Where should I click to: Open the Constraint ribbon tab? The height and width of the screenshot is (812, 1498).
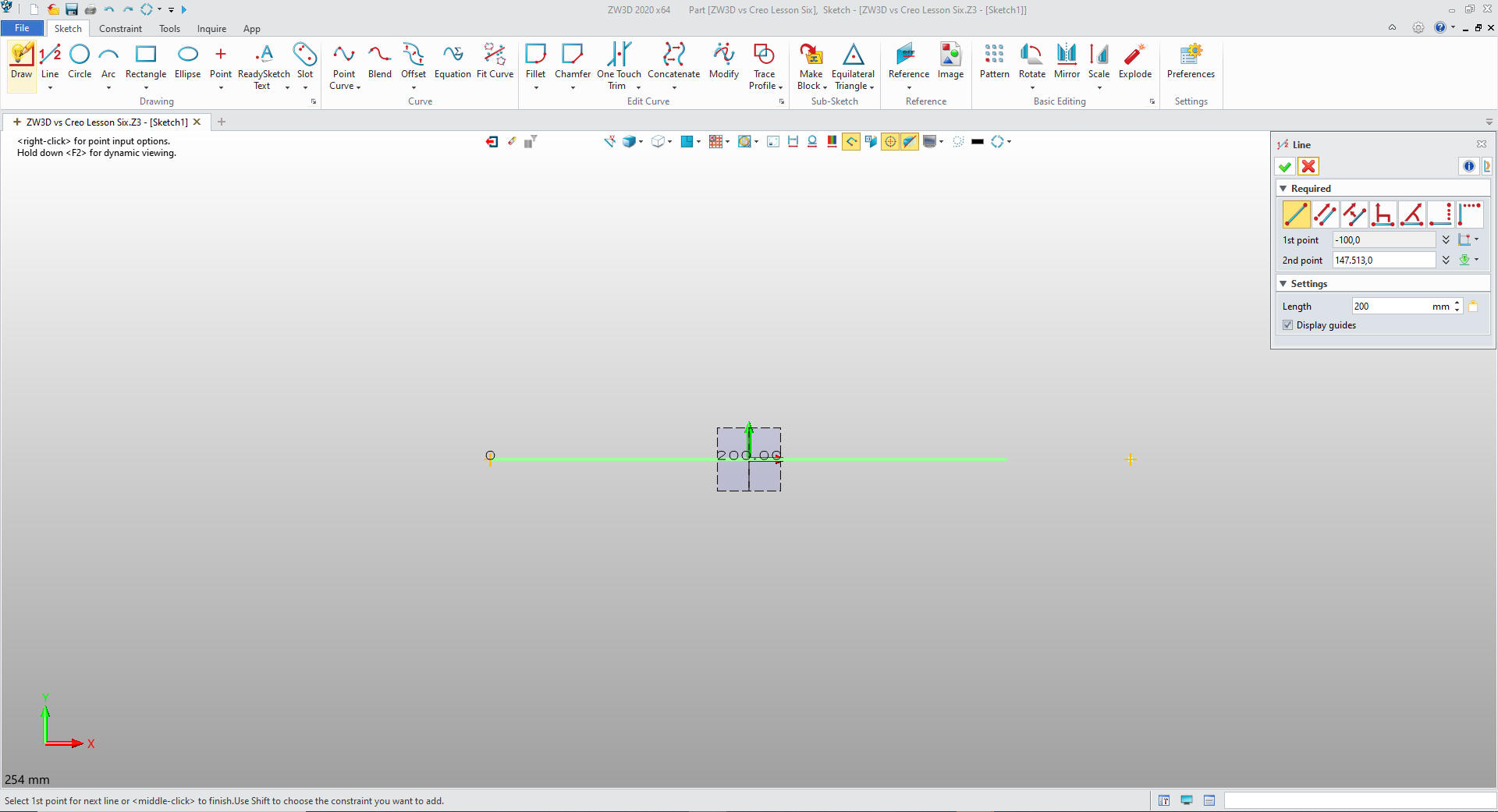pyautogui.click(x=120, y=29)
